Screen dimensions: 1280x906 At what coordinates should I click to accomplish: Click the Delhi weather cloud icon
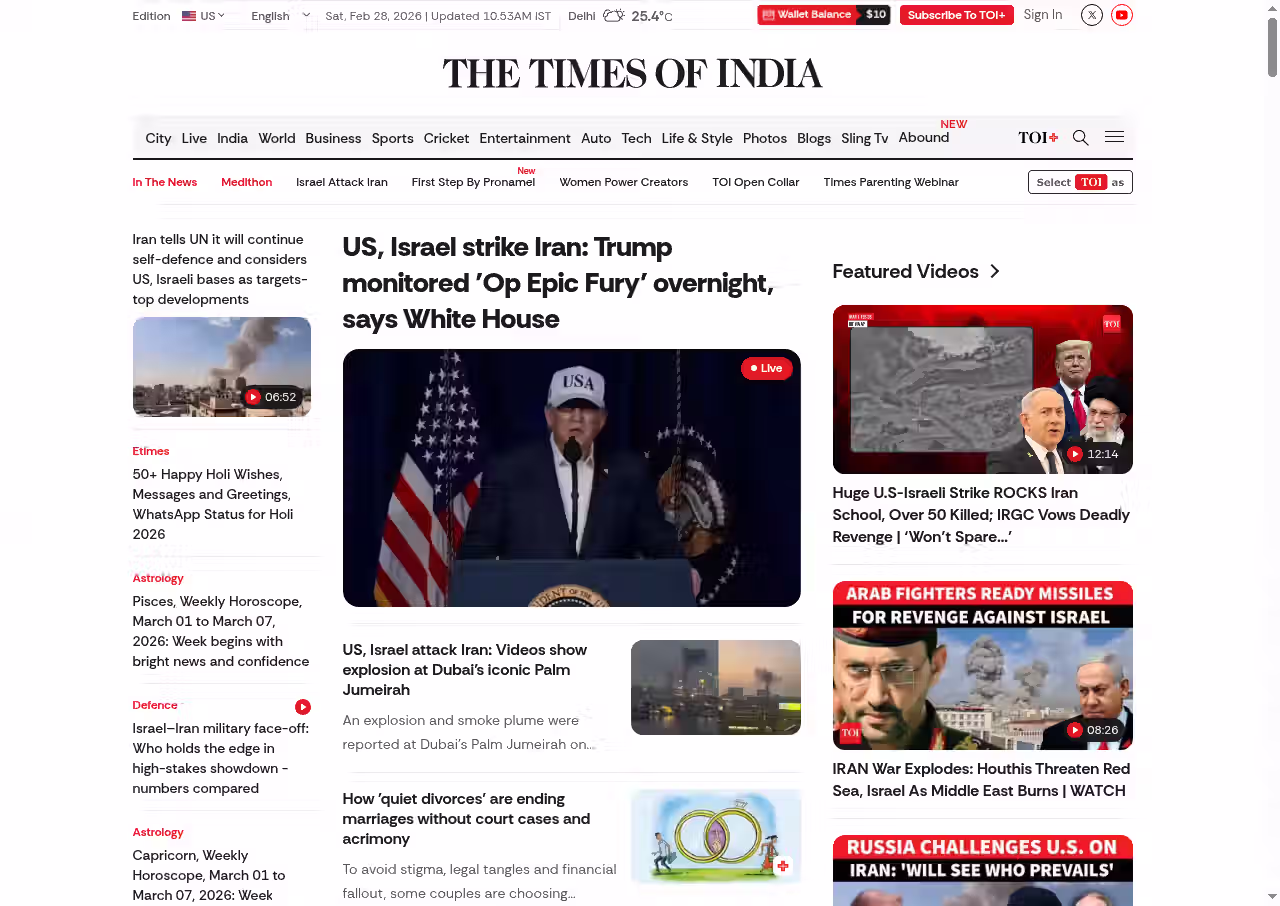[614, 16]
